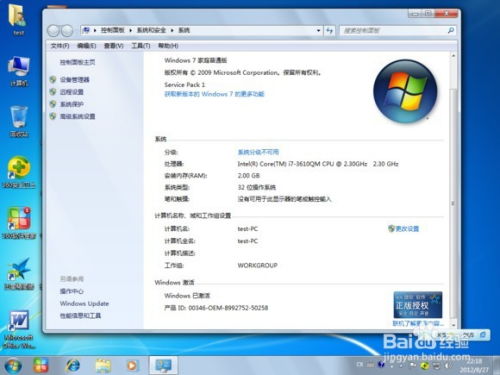Click link to get more Windows 7 features
Screen dimensions: 500x375
click(x=214, y=94)
